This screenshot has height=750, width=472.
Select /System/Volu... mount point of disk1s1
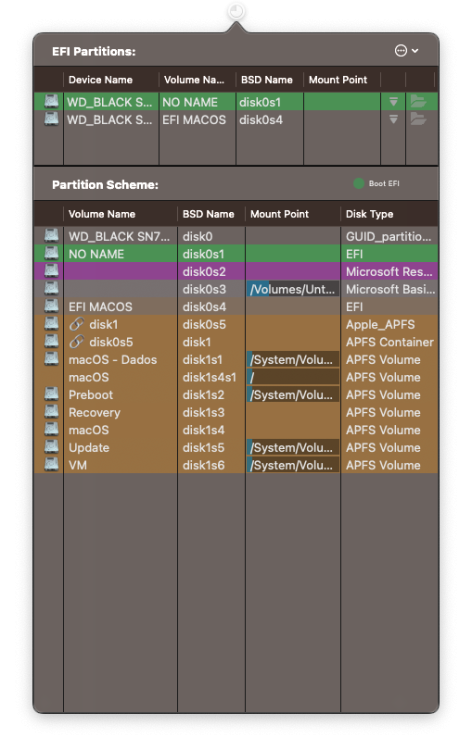click(293, 360)
